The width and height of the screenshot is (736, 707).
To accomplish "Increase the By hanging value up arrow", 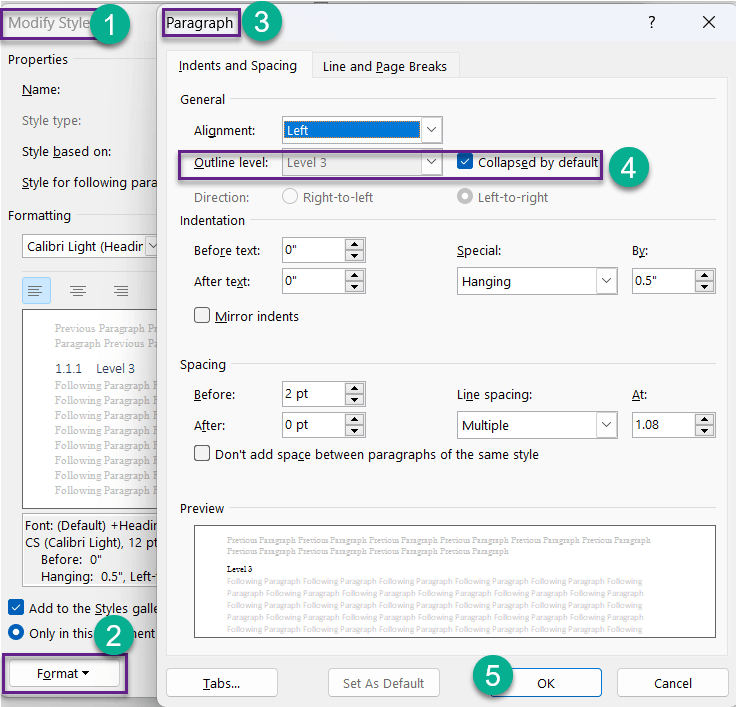I will [x=705, y=275].
